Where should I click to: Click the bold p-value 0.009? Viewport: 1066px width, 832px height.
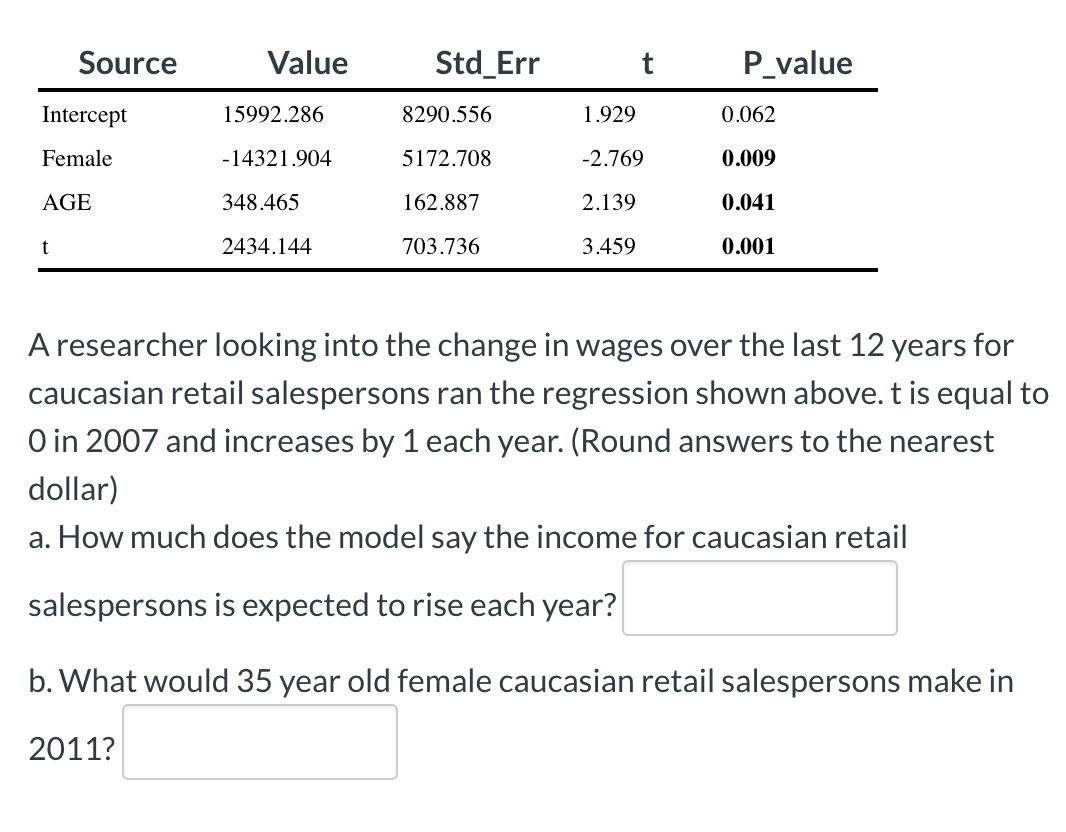[749, 158]
